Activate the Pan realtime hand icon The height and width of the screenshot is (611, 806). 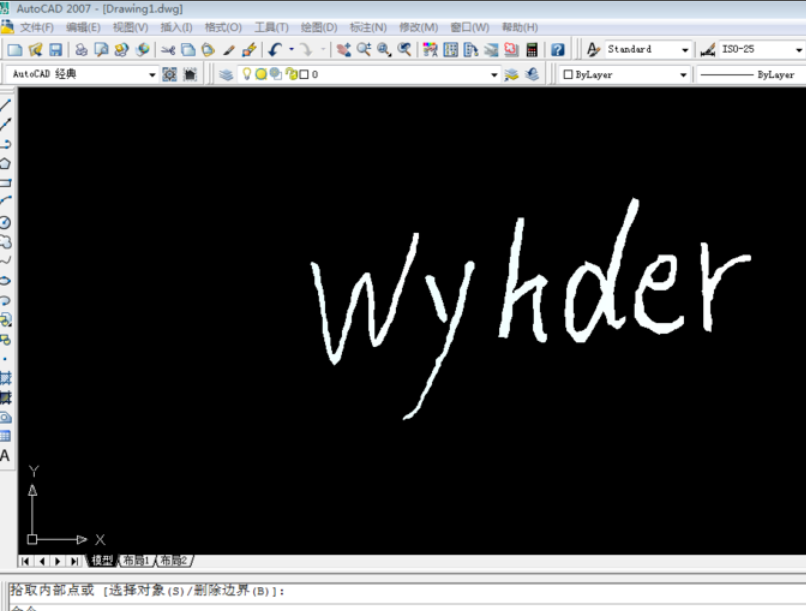344,50
